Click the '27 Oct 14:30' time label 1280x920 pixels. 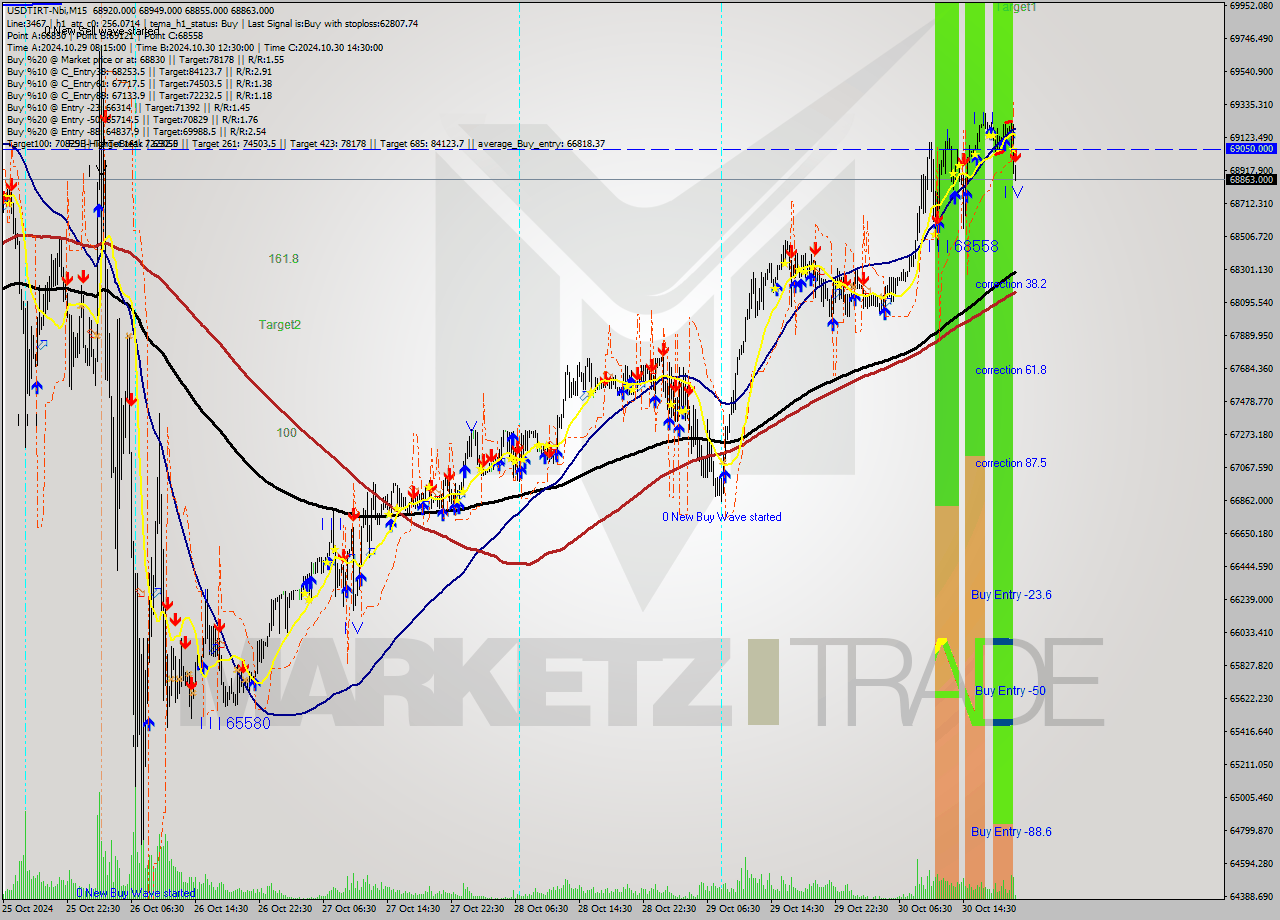413,909
